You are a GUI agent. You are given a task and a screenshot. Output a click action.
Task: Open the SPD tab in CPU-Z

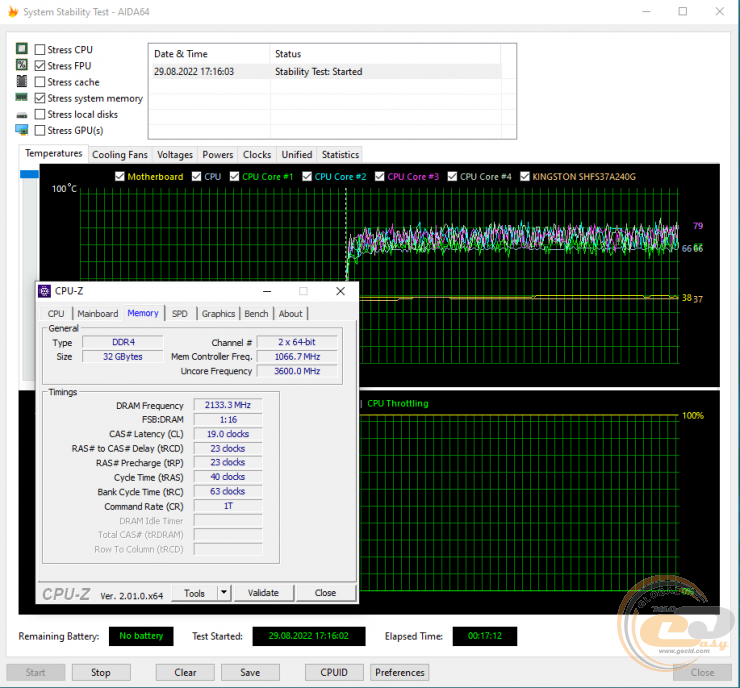point(179,314)
